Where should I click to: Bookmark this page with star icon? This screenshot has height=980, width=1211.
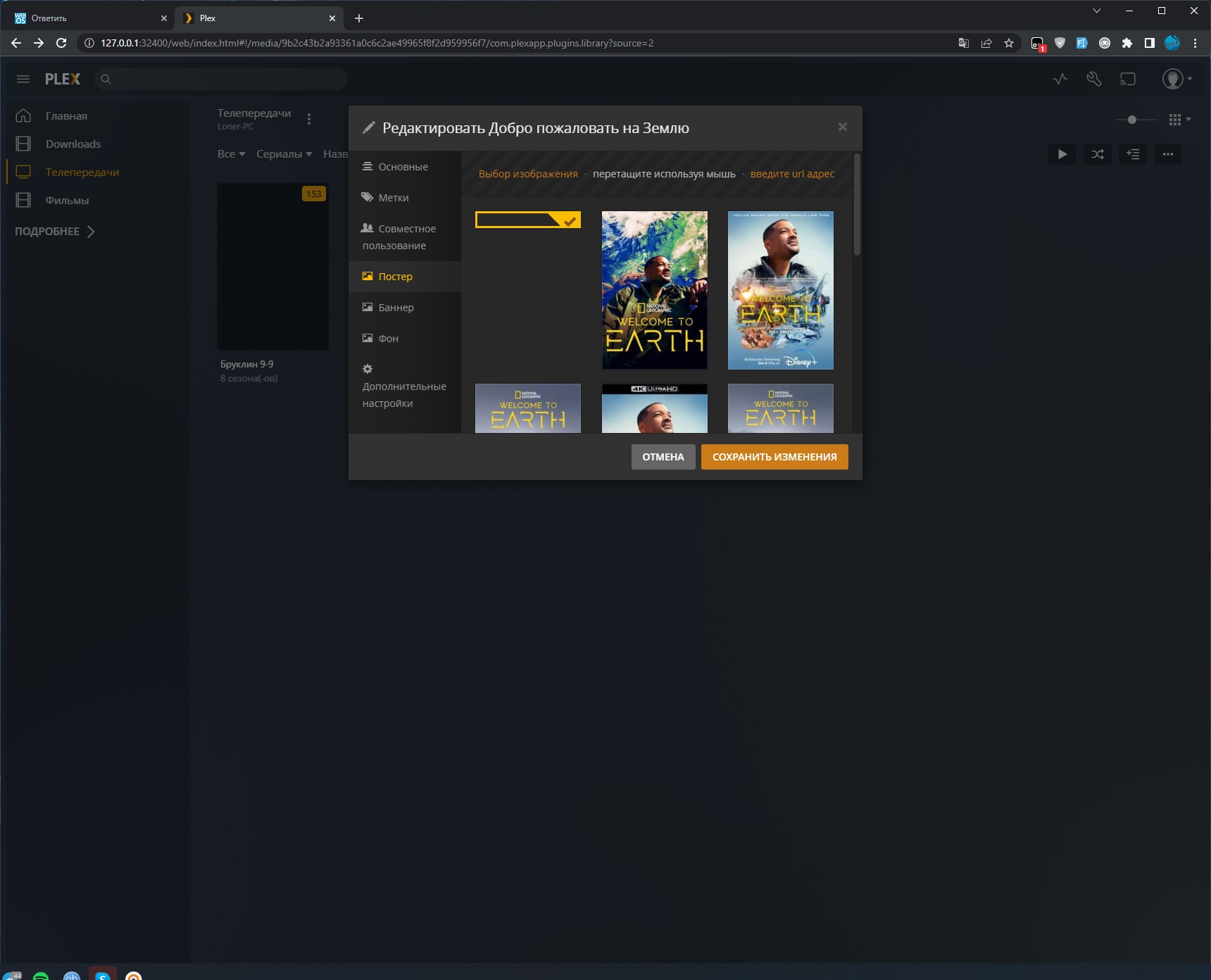point(1009,43)
